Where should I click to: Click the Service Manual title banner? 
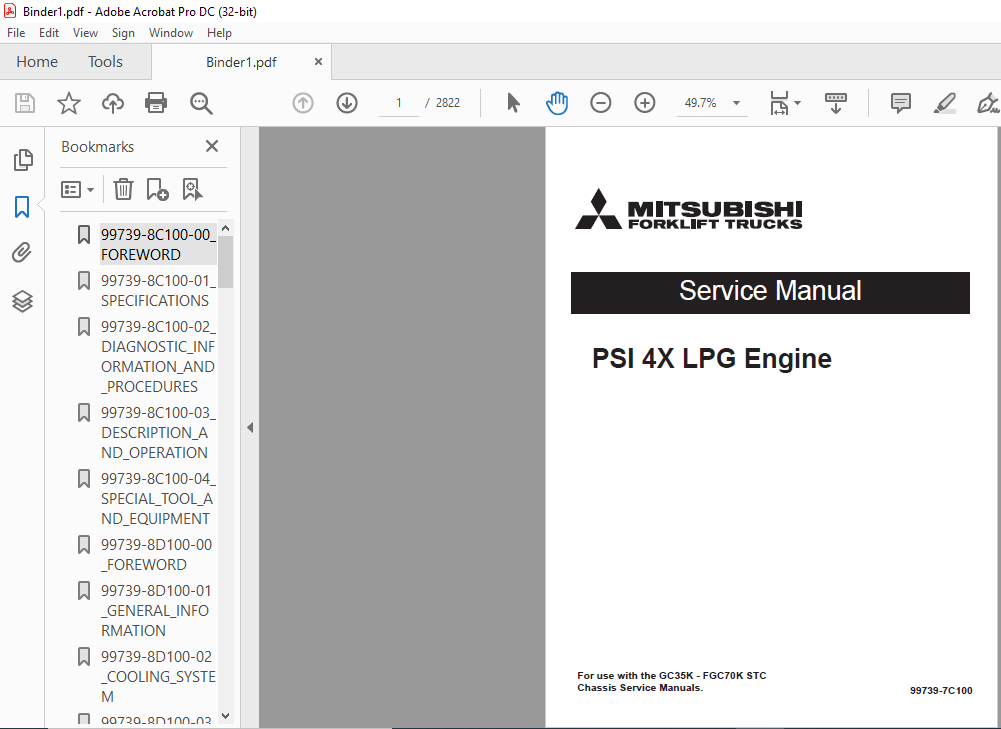(770, 292)
